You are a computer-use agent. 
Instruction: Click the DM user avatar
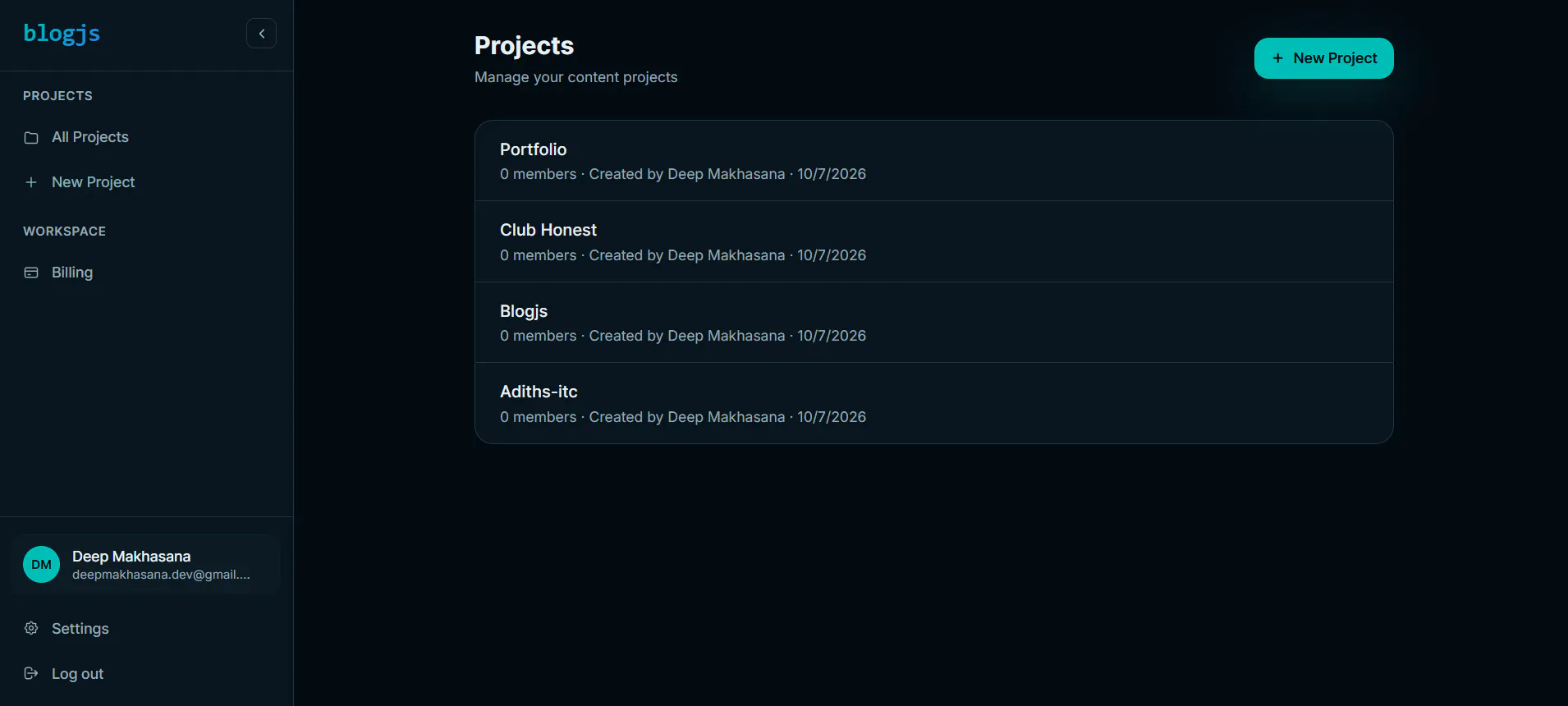click(41, 565)
